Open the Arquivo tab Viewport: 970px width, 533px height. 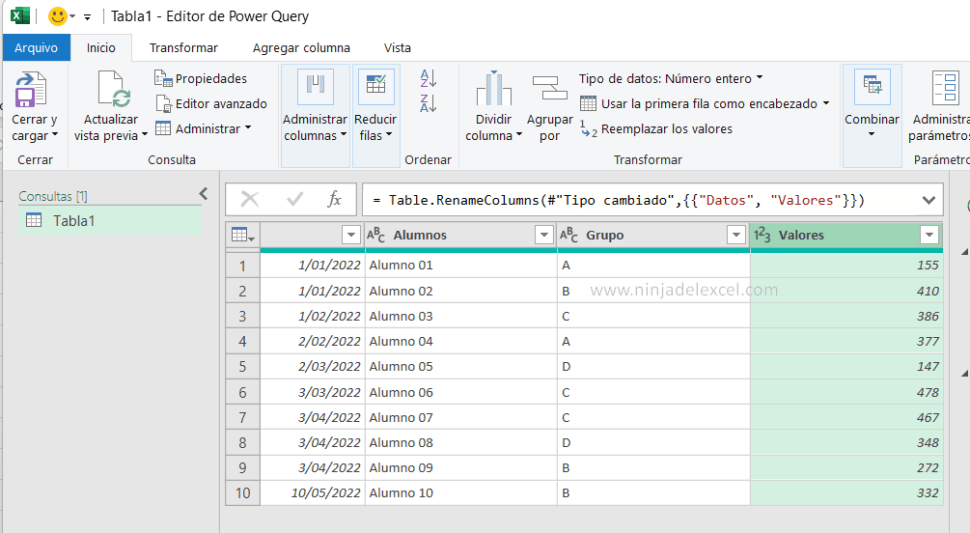tap(36, 48)
